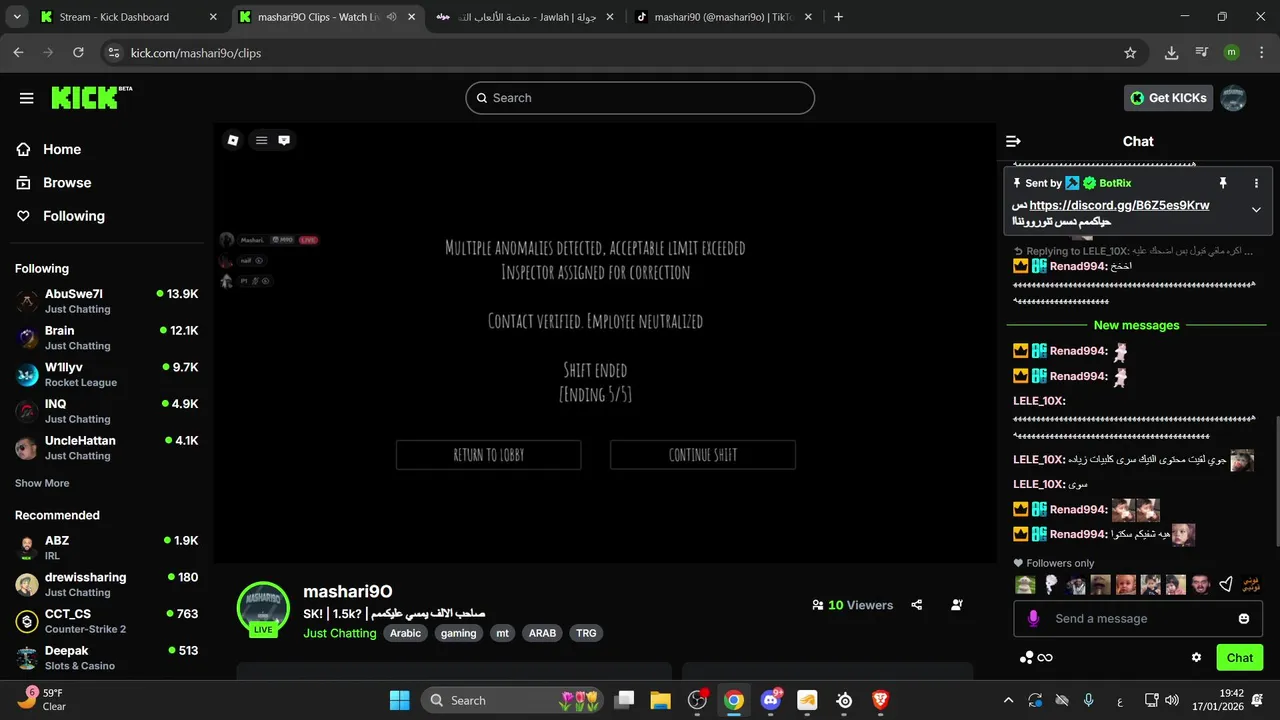This screenshot has height=720, width=1280.
Task: Click mashari9O streamer avatar
Action: 263,606
